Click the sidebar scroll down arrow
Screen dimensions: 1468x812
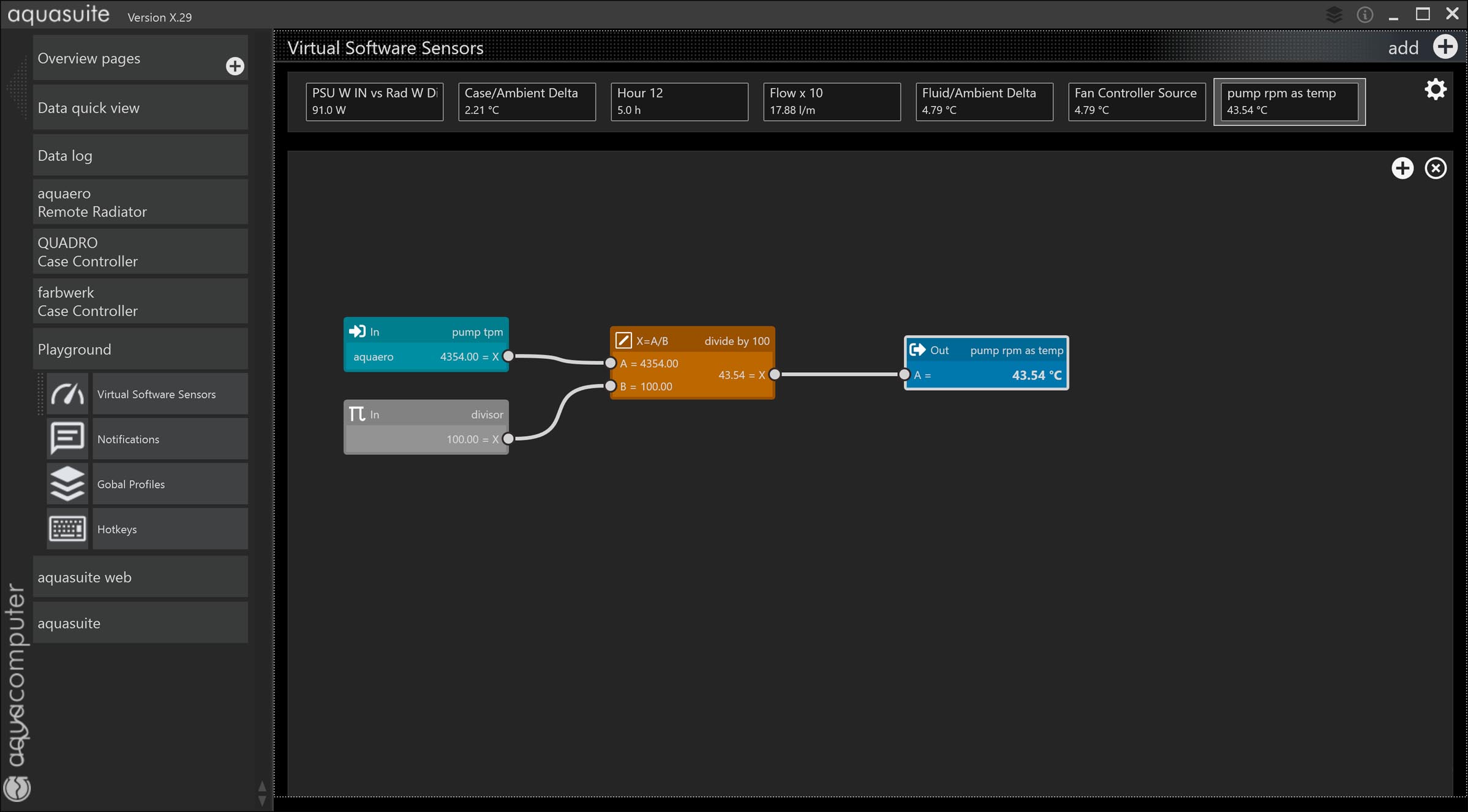coord(262,800)
